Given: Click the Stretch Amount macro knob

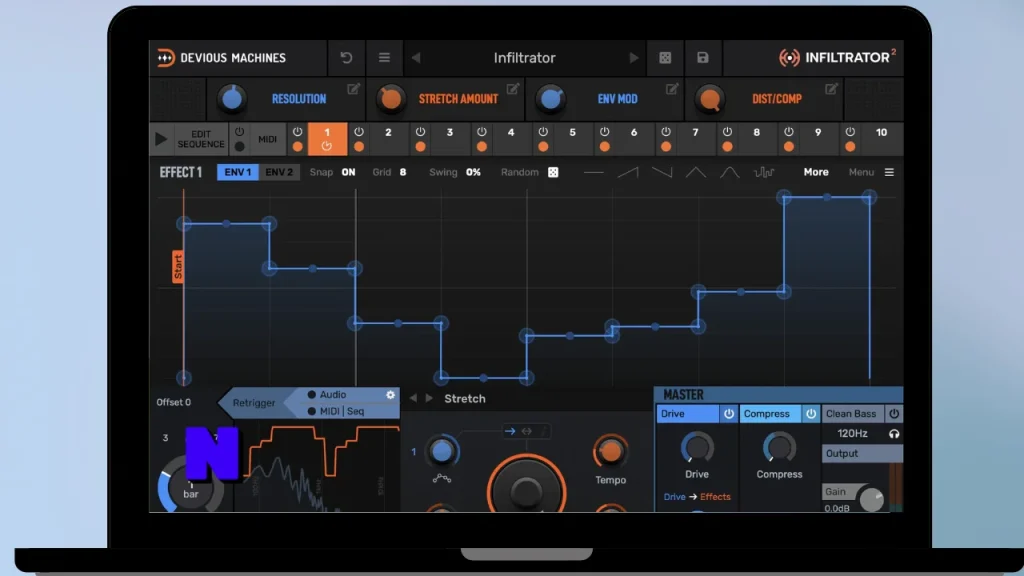Looking at the screenshot, I should click(x=391, y=99).
